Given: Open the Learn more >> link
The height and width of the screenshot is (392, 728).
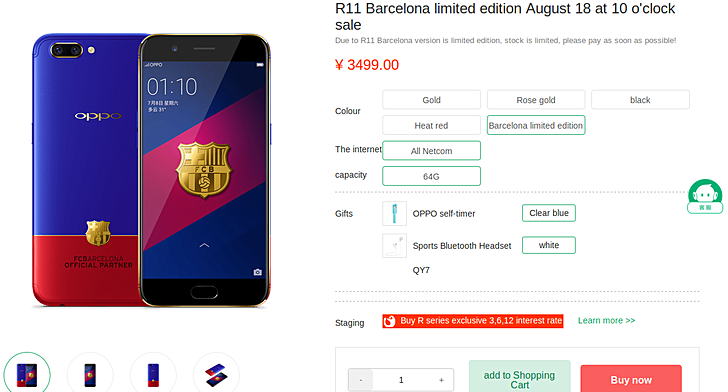Looking at the screenshot, I should [606, 320].
